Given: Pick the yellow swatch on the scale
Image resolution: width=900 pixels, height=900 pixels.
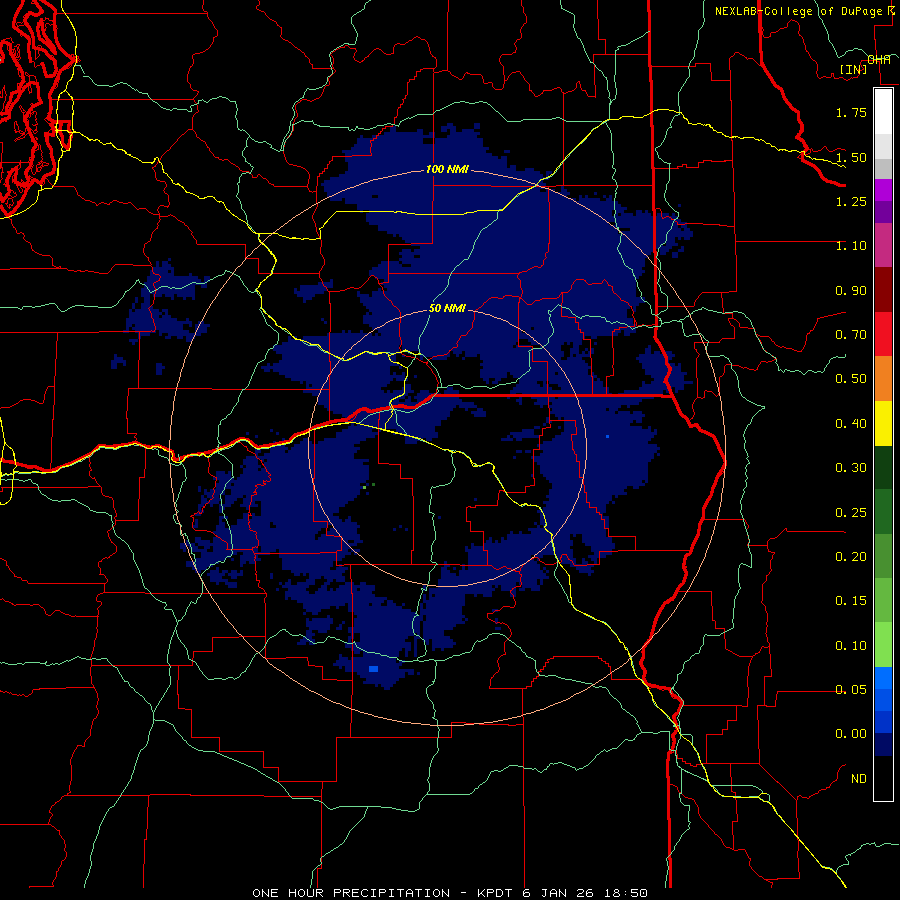Looking at the screenshot, I should pyautogui.click(x=883, y=423).
